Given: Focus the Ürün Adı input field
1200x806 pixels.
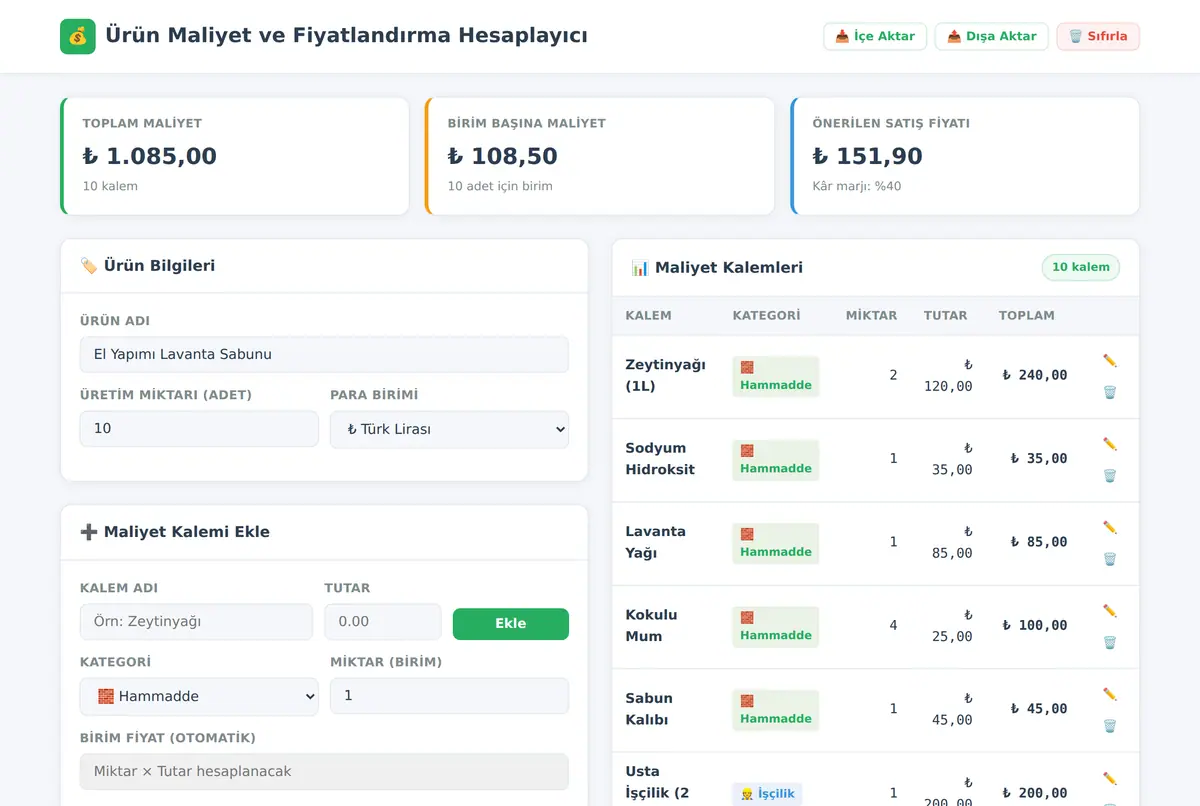Looking at the screenshot, I should pos(324,354).
